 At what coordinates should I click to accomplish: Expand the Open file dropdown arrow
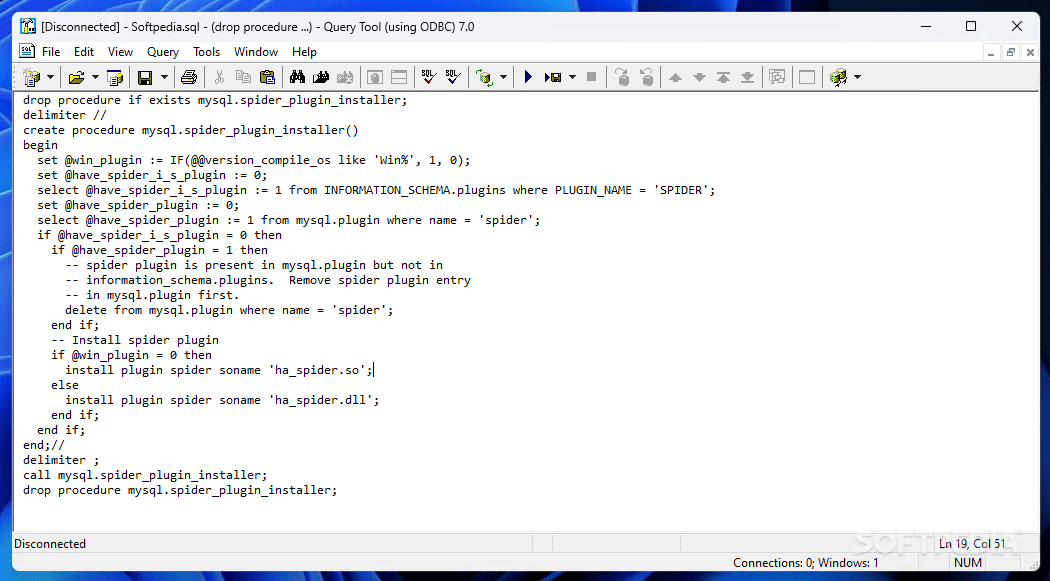pyautogui.click(x=95, y=77)
